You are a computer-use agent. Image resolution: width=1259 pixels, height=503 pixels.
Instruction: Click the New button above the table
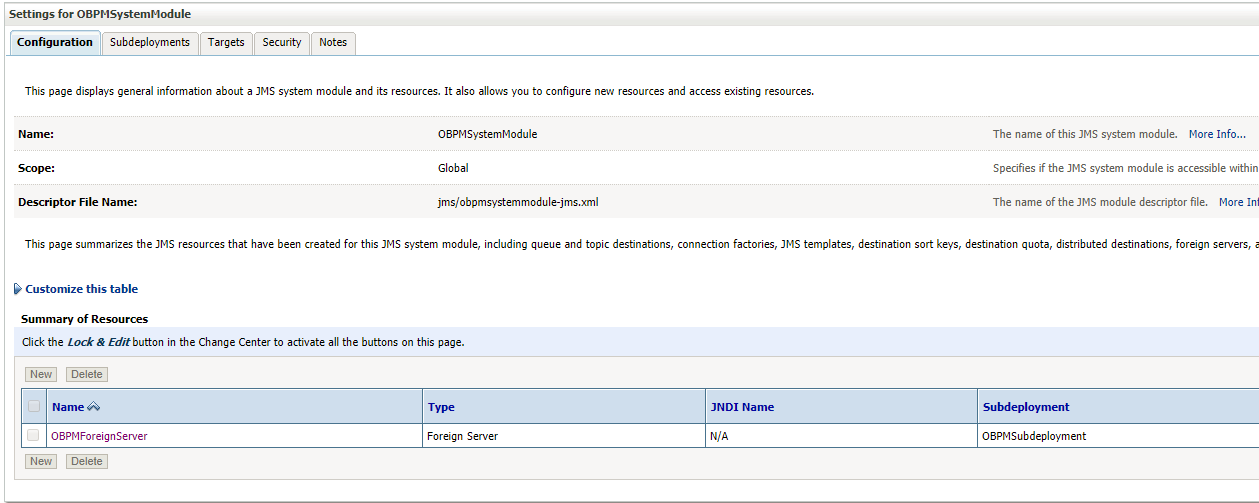tap(41, 374)
